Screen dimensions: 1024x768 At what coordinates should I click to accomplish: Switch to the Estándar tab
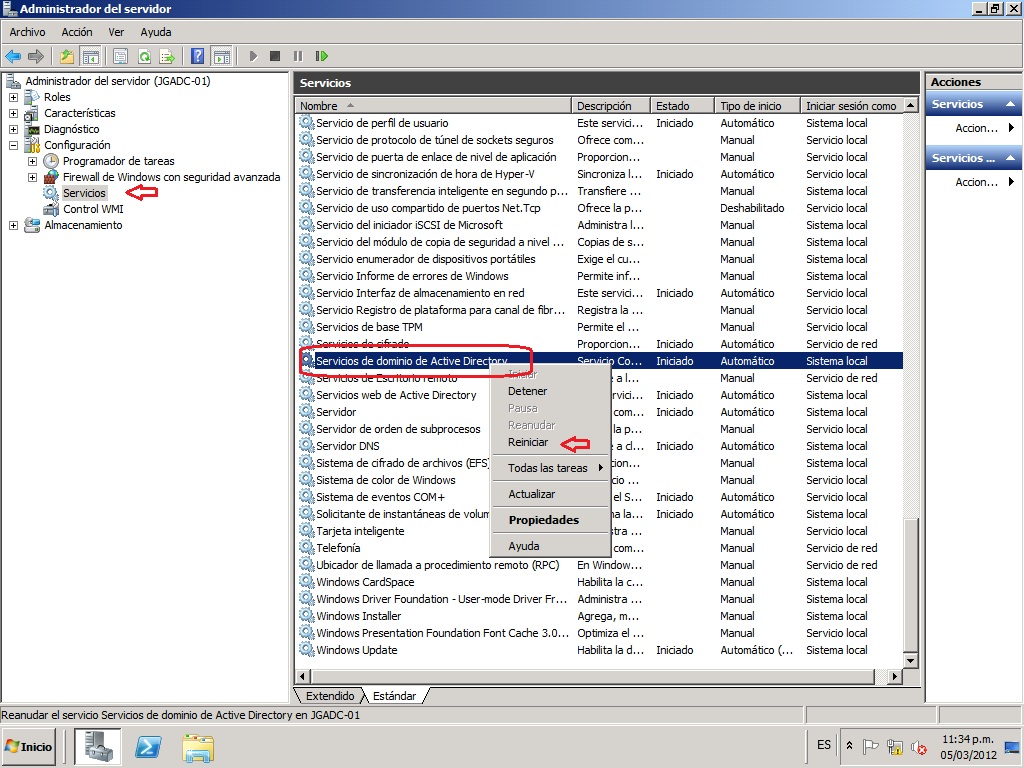point(394,696)
